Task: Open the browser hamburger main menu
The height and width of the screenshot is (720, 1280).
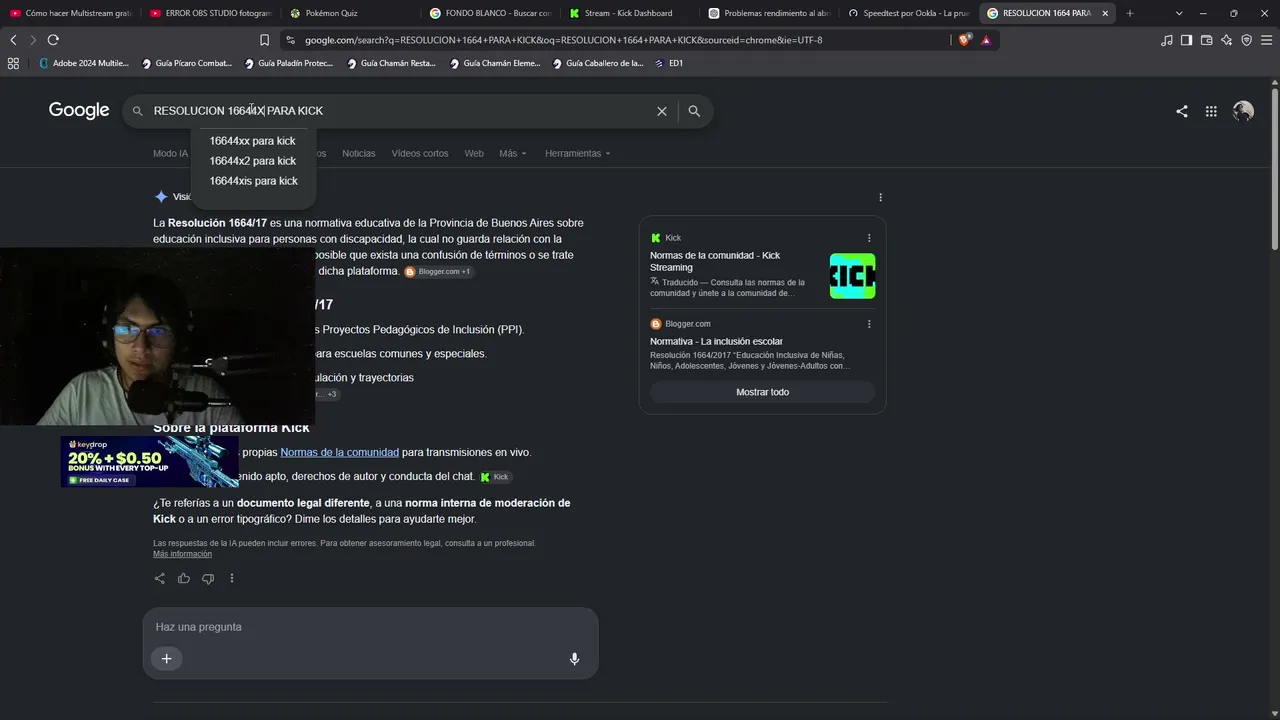Action: pyautogui.click(x=1266, y=40)
